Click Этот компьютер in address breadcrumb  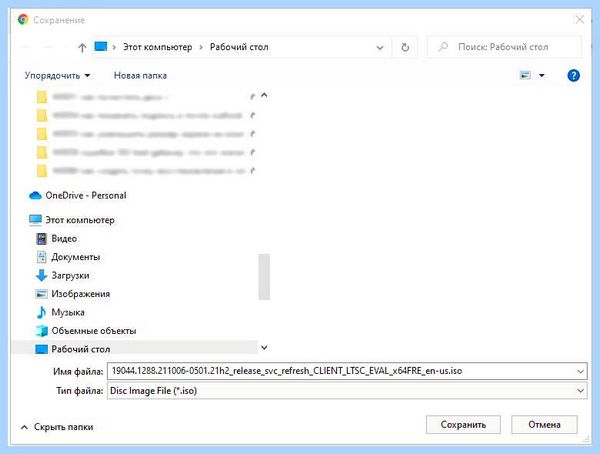(157, 47)
